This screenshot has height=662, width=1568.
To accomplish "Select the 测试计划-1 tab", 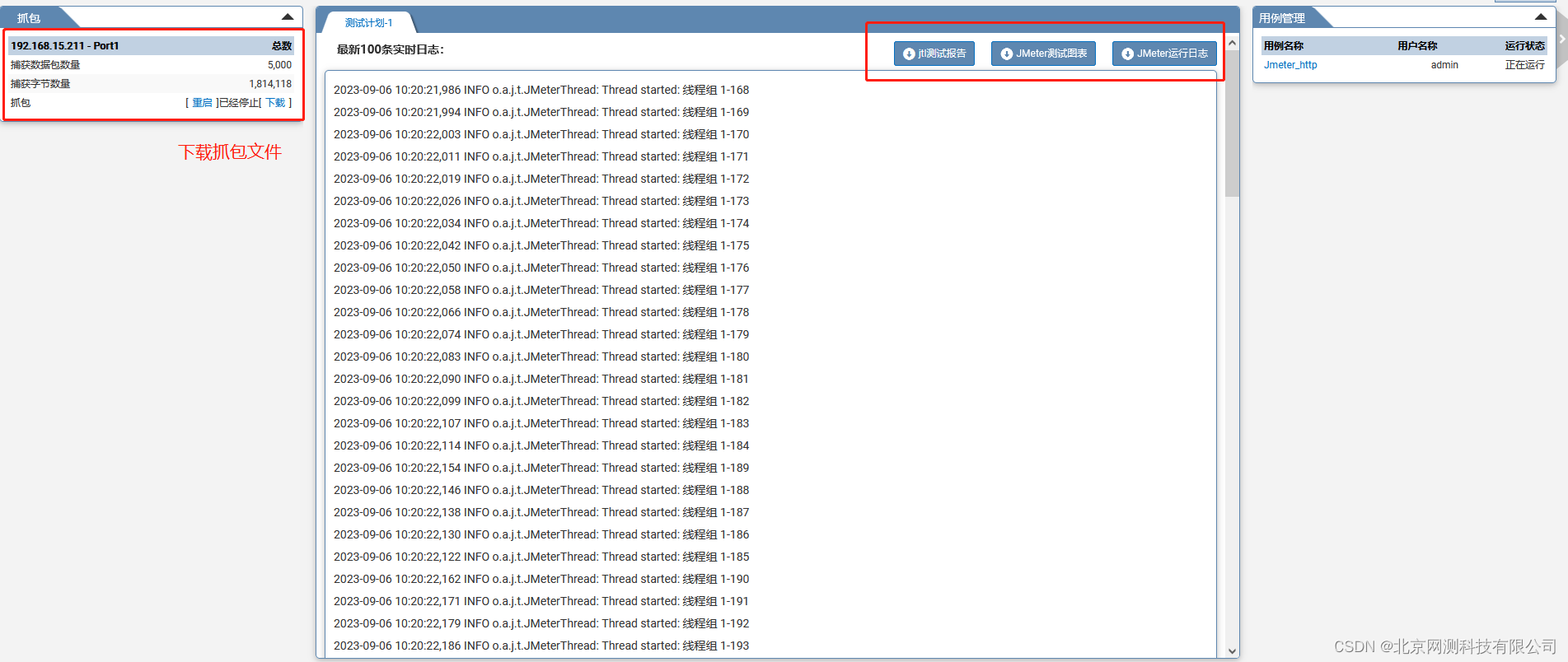I will pyautogui.click(x=368, y=23).
